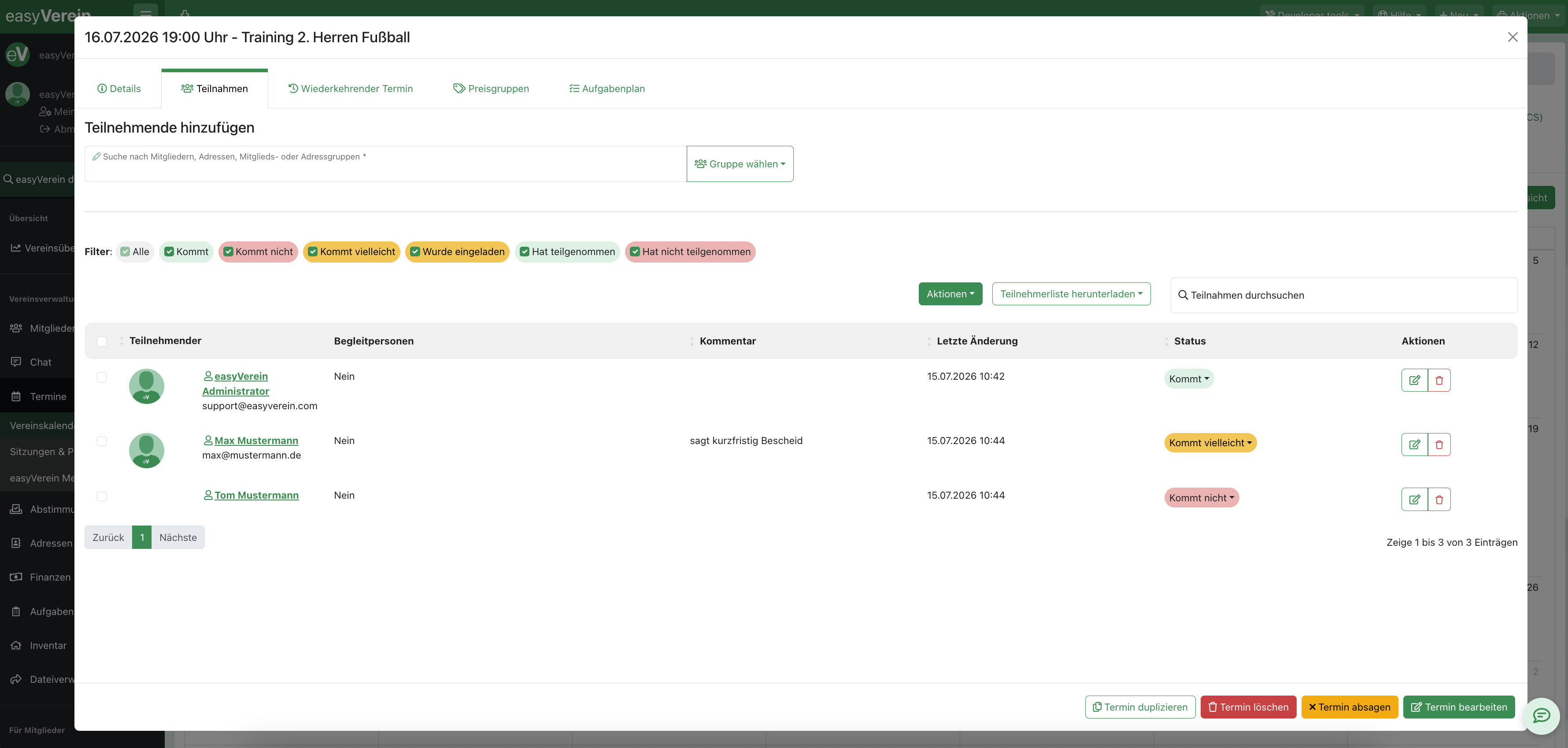Open the Preisgruppen tab

491,89
